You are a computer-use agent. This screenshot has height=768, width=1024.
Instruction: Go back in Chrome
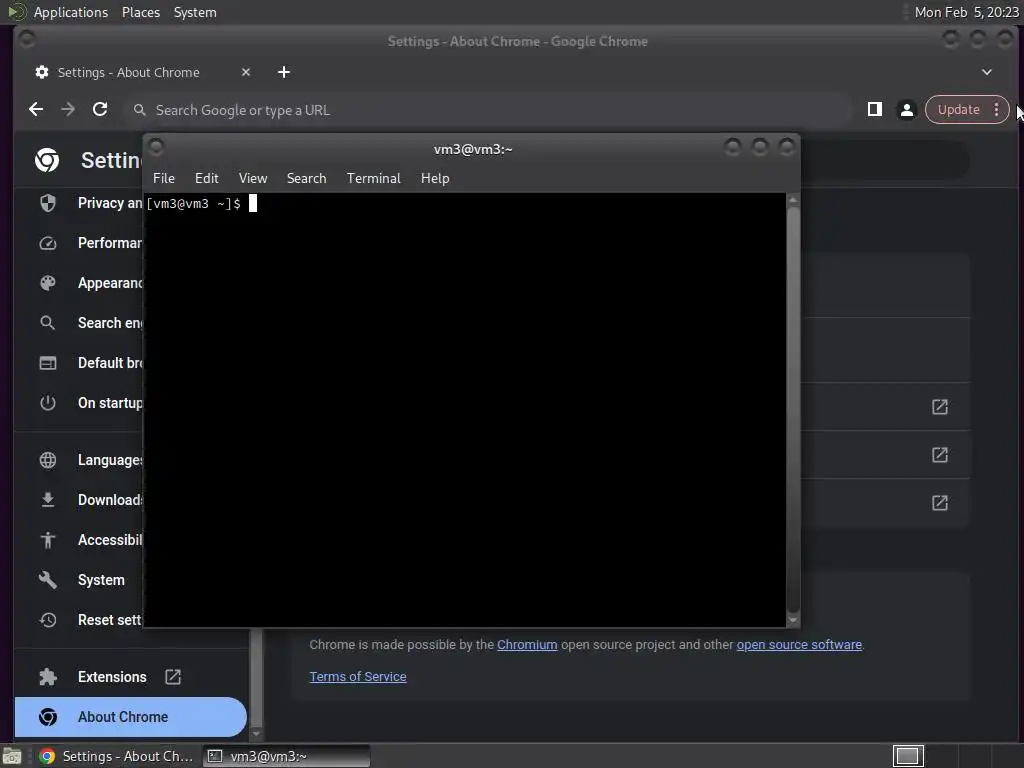36,110
